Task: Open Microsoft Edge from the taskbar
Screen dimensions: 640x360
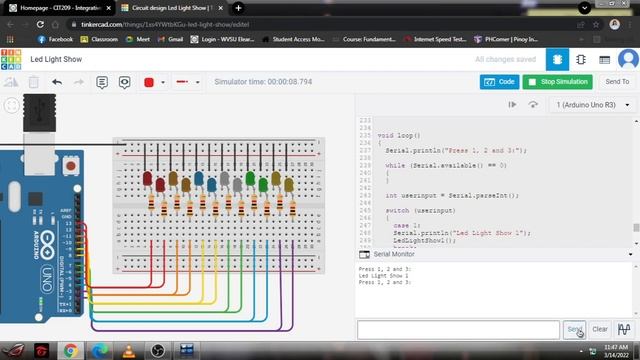Action: pyautogui.click(x=100, y=351)
